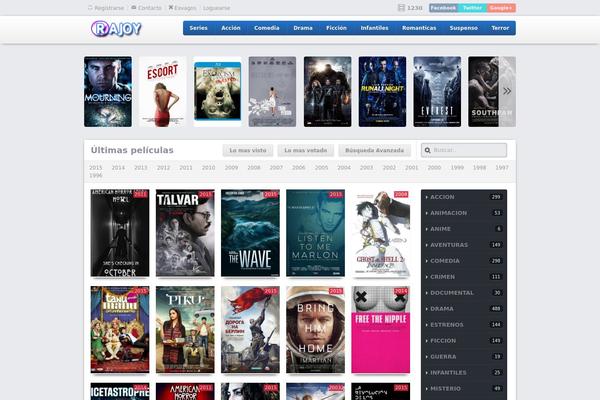Image resolution: width=600 pixels, height=400 pixels.
Task: Expand the ESTRENOS sidebar category
Action: point(464,324)
